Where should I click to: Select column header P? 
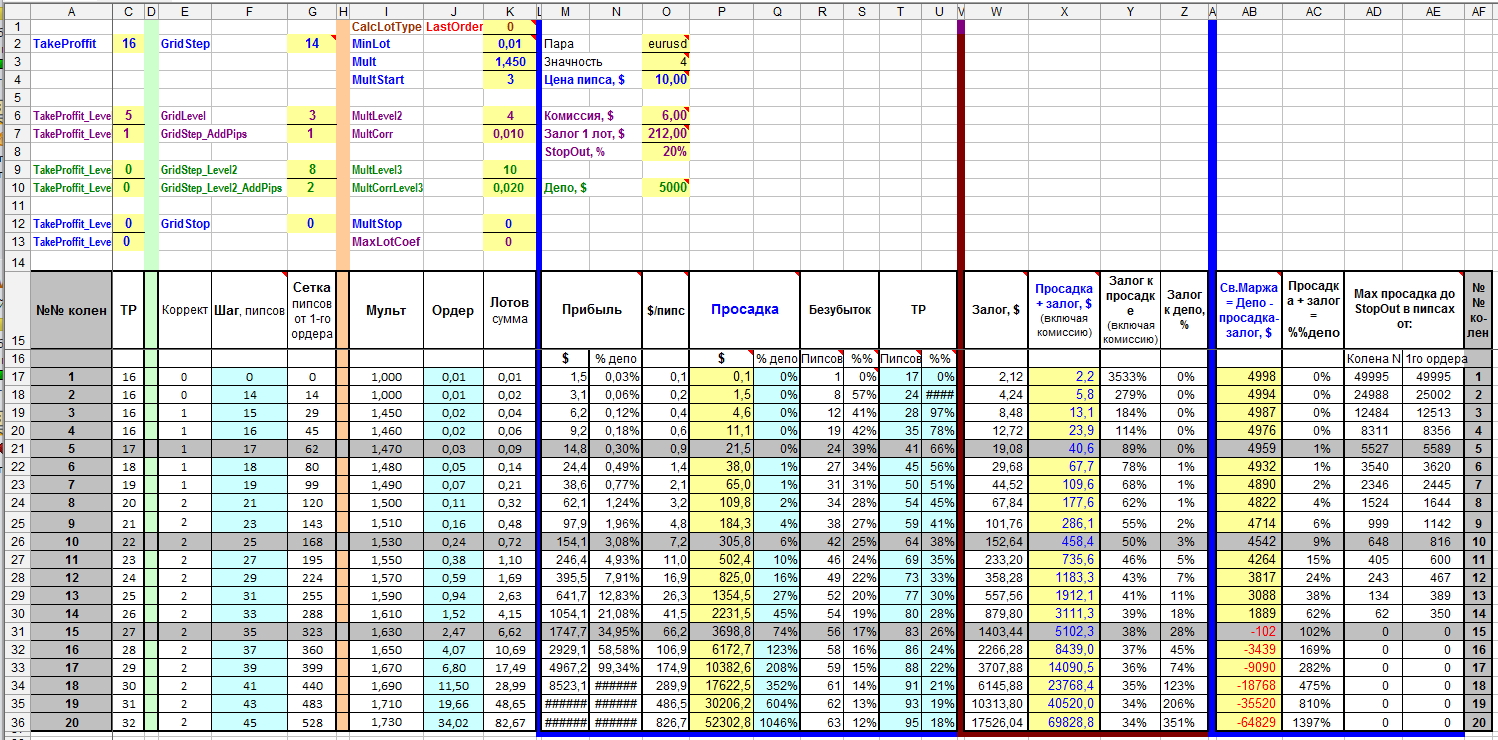point(722,10)
